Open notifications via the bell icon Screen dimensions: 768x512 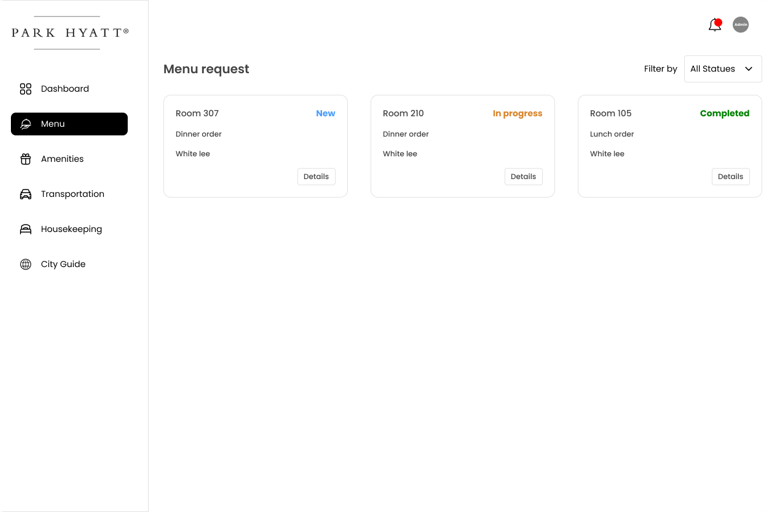tap(715, 24)
